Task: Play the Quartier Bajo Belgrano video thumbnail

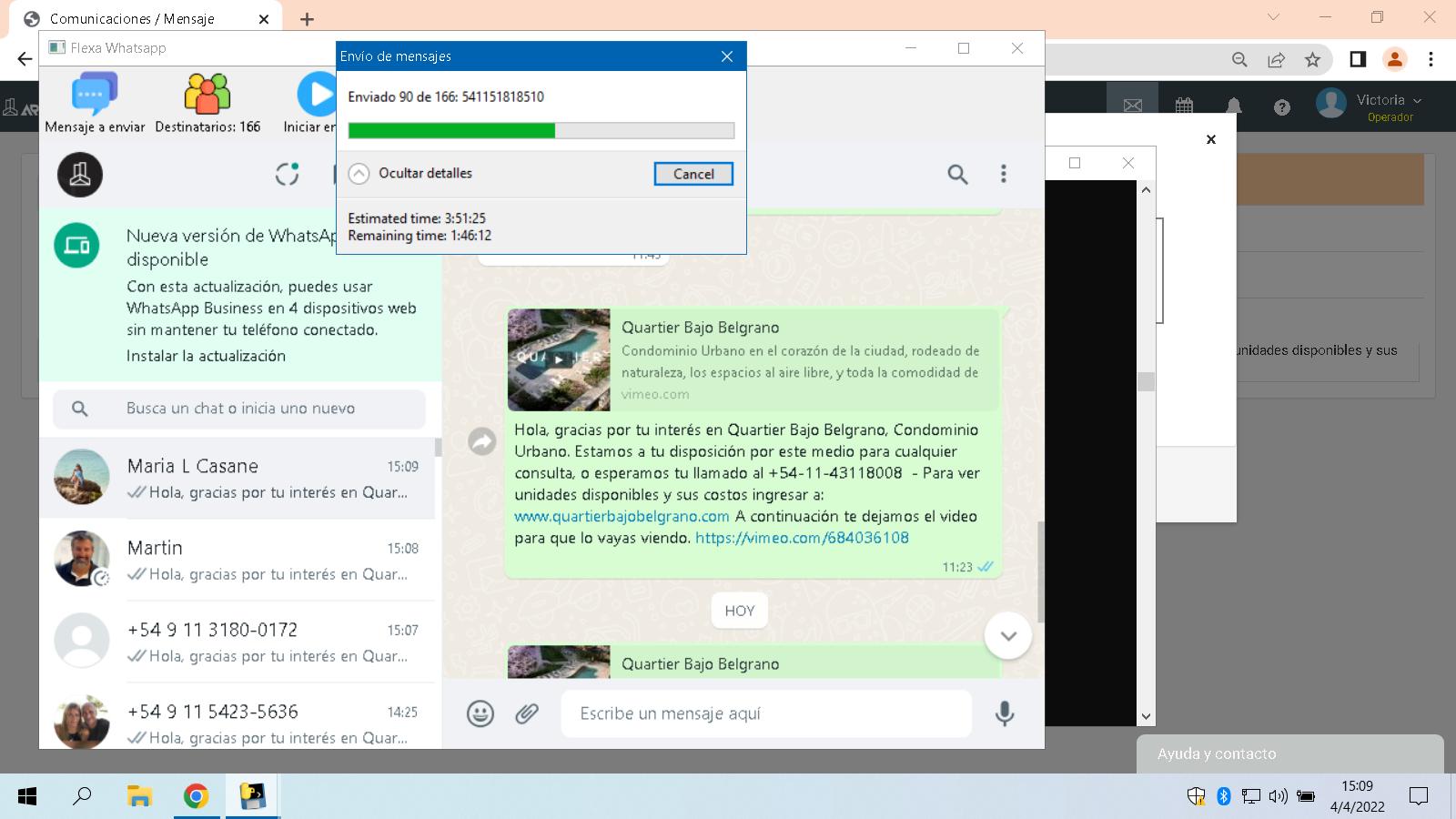Action: pos(559,359)
